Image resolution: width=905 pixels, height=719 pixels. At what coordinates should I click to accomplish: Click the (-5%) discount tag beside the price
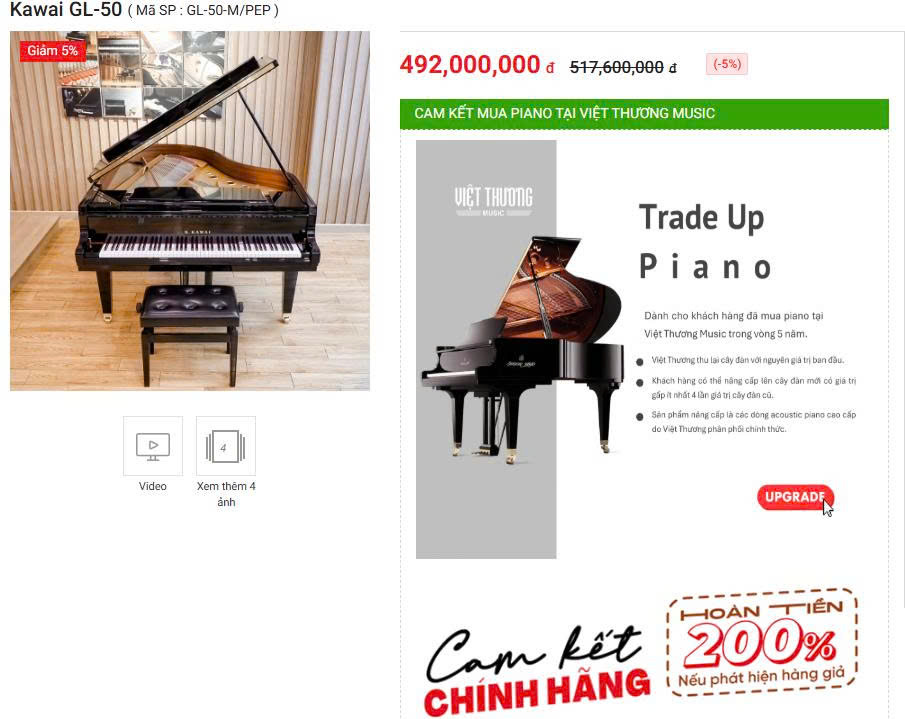727,64
